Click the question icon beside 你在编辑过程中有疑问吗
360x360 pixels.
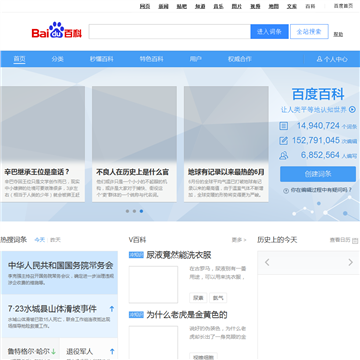click(286, 191)
